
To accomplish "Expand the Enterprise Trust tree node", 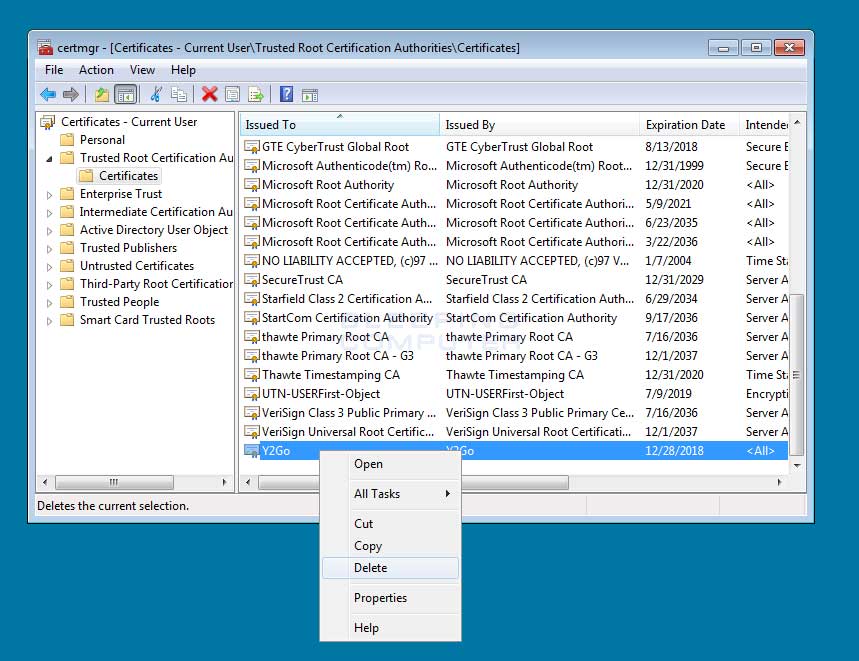I will tap(50, 194).
